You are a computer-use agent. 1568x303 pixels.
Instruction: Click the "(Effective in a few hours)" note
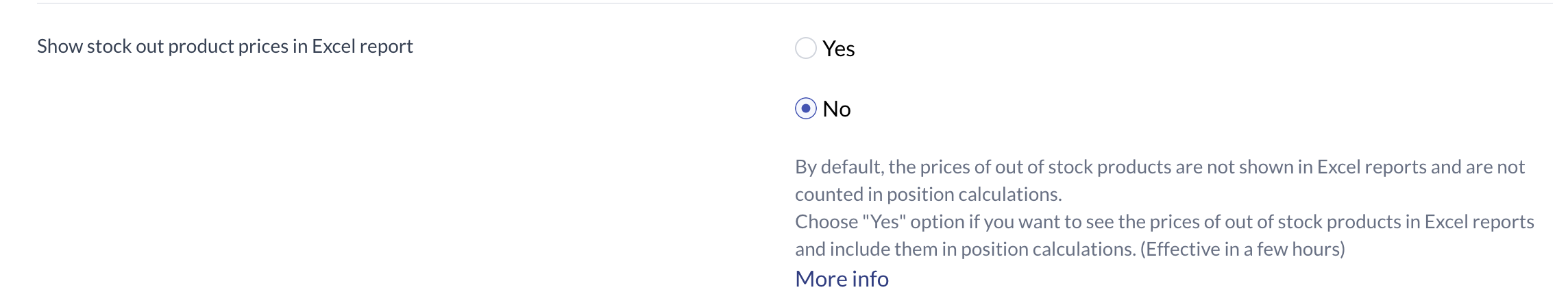point(1242,249)
